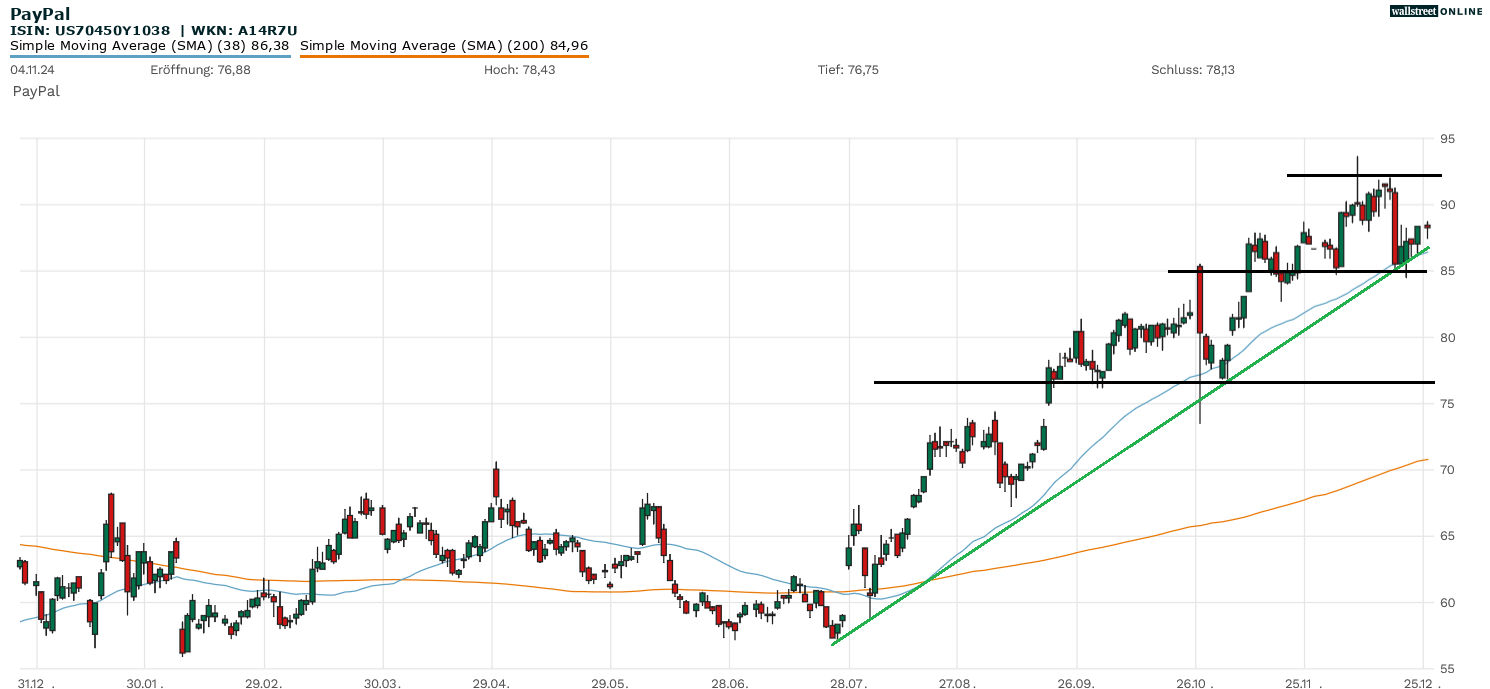This screenshot has width=1490, height=689.
Task: Click the Eröffnung 76,88 value
Action: (x=200, y=70)
